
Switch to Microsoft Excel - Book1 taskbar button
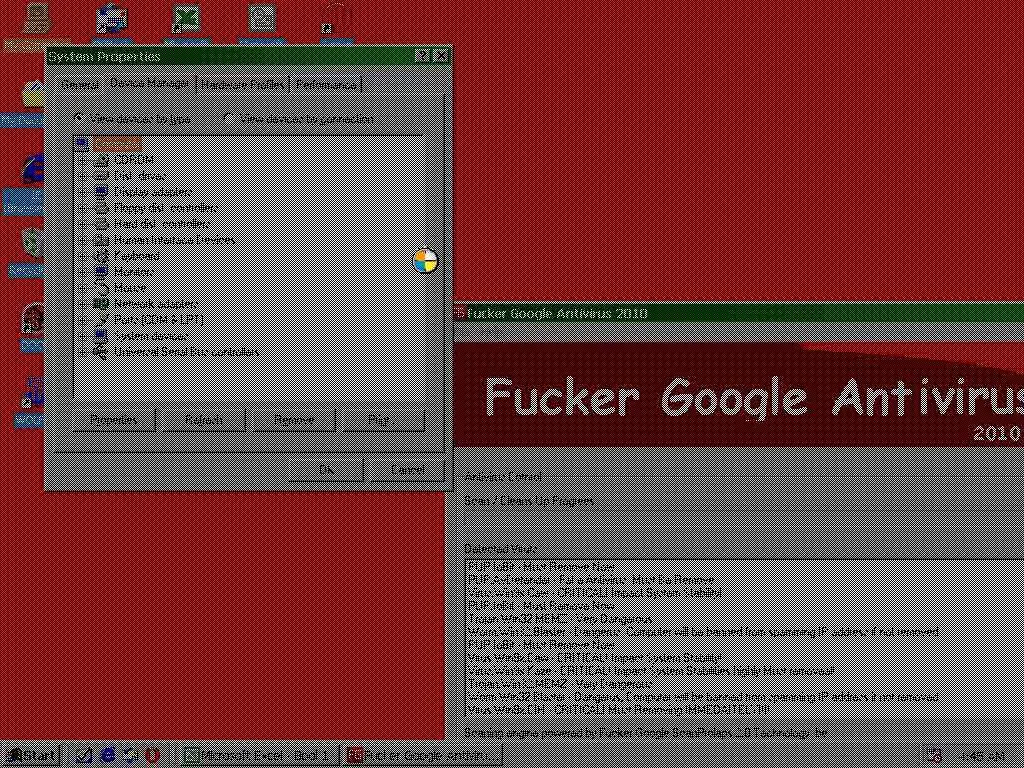click(259, 756)
